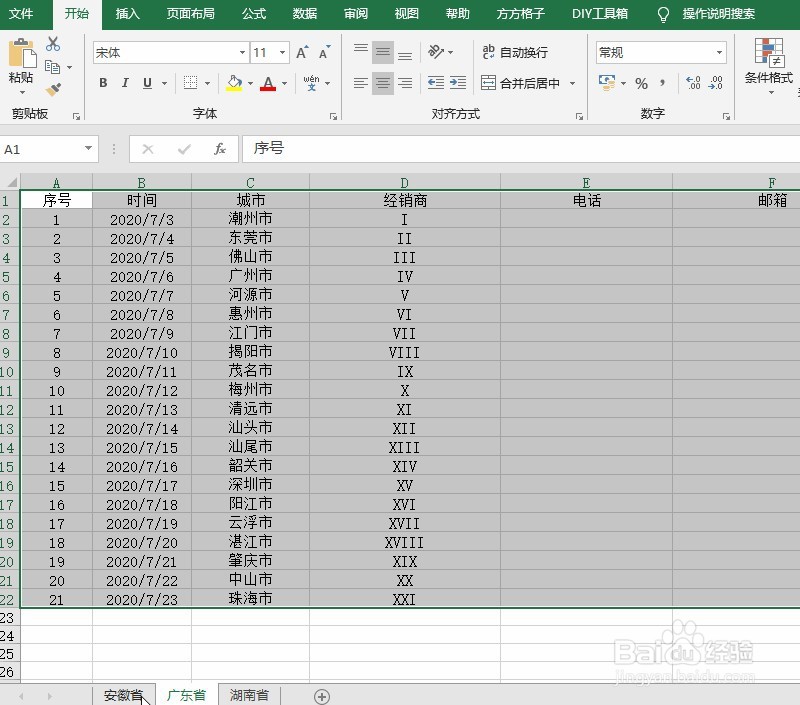Click the percent style icon

point(643,83)
